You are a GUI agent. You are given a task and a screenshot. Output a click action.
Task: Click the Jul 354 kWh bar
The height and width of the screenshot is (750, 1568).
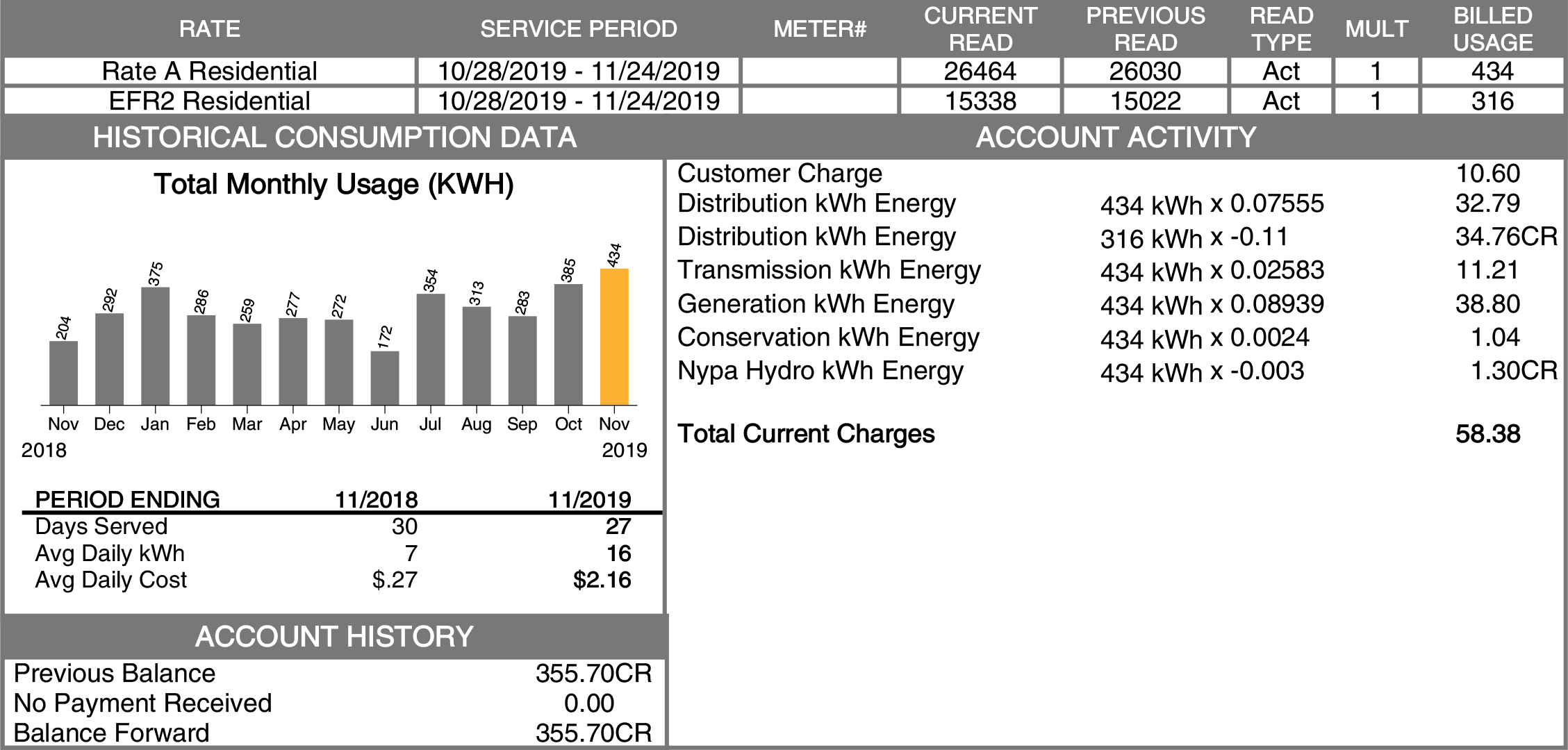point(431,349)
